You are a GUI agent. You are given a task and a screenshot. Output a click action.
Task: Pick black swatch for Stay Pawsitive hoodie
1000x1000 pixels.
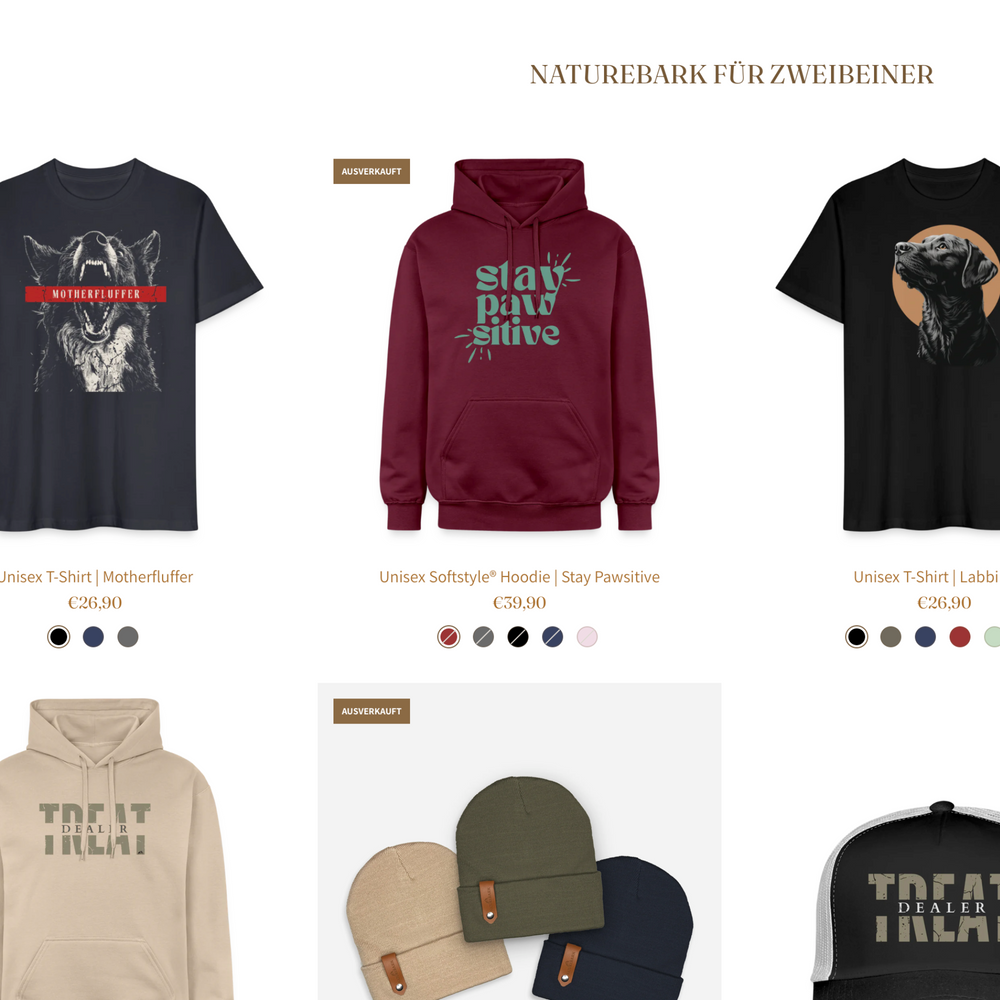click(518, 636)
